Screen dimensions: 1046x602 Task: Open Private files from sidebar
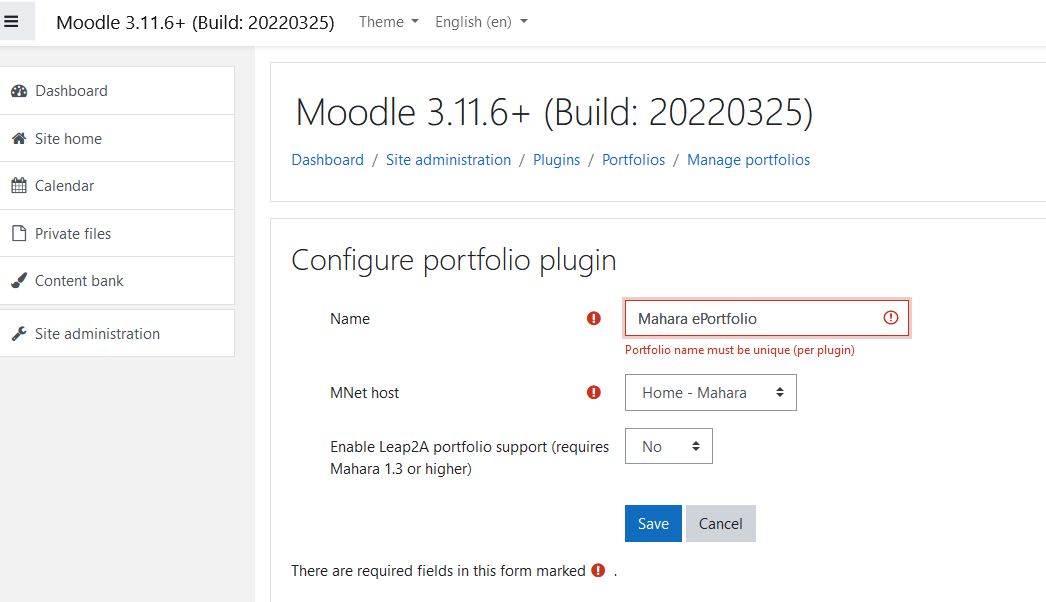(x=117, y=233)
